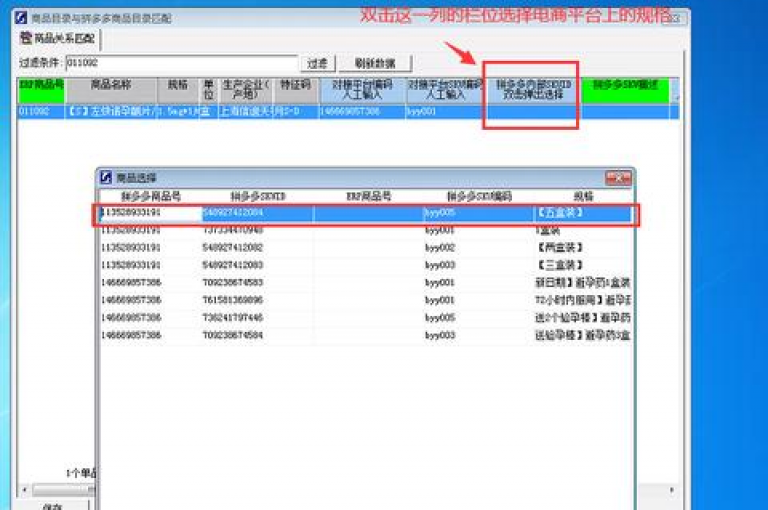Select SKUID T09238674584 in the dialog list

pyautogui.click(x=258, y=336)
